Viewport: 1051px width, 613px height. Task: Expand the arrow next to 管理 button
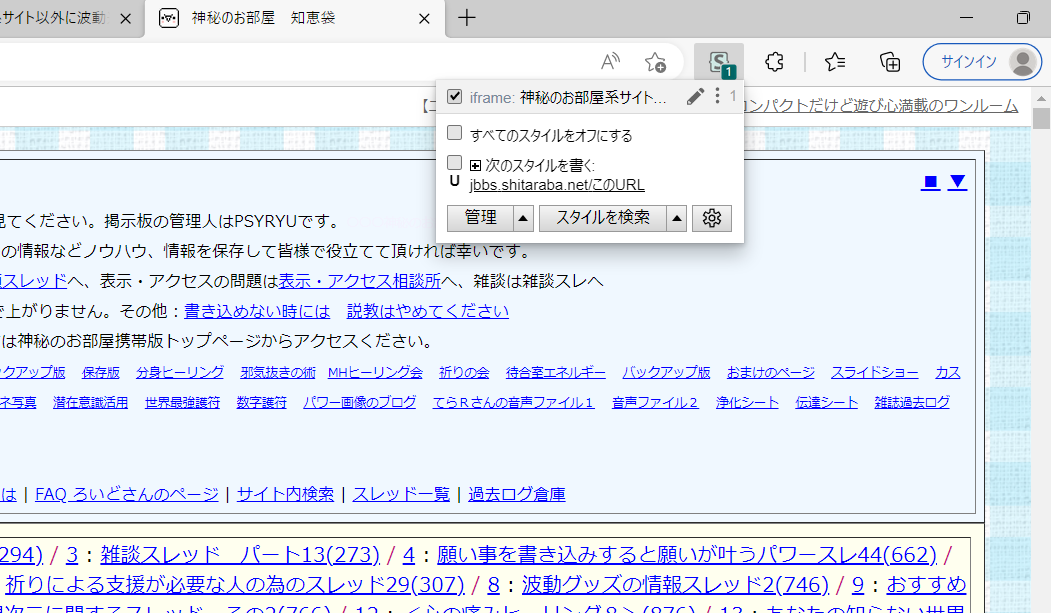click(x=523, y=218)
